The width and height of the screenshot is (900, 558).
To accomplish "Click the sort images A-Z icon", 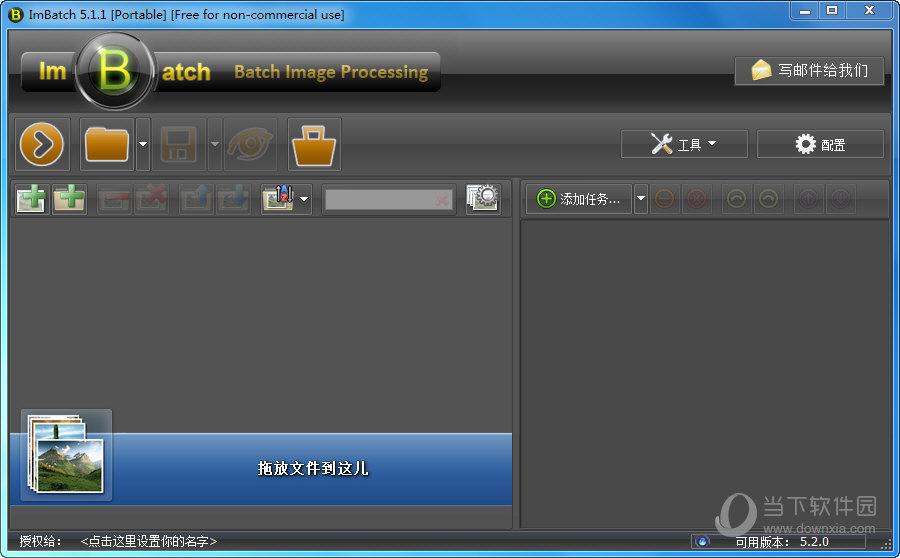I will pos(278,199).
